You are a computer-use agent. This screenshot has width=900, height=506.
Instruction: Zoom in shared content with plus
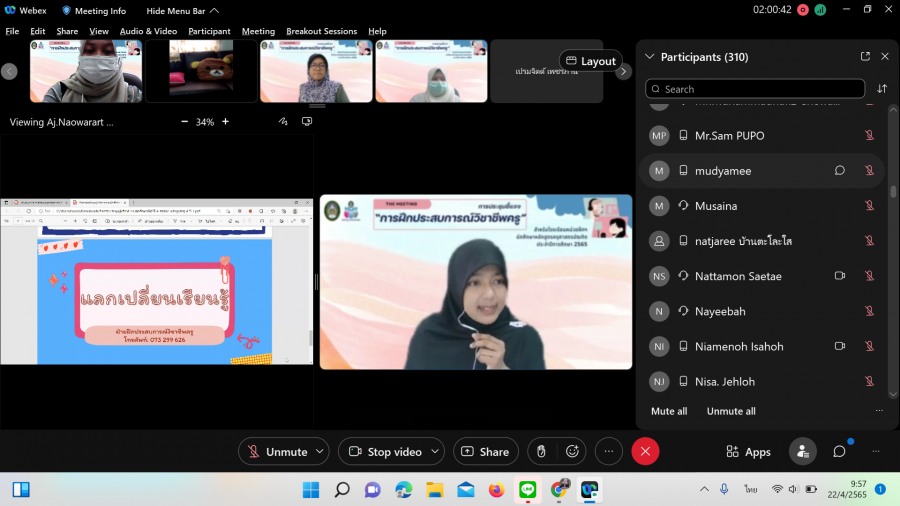pyautogui.click(x=225, y=122)
